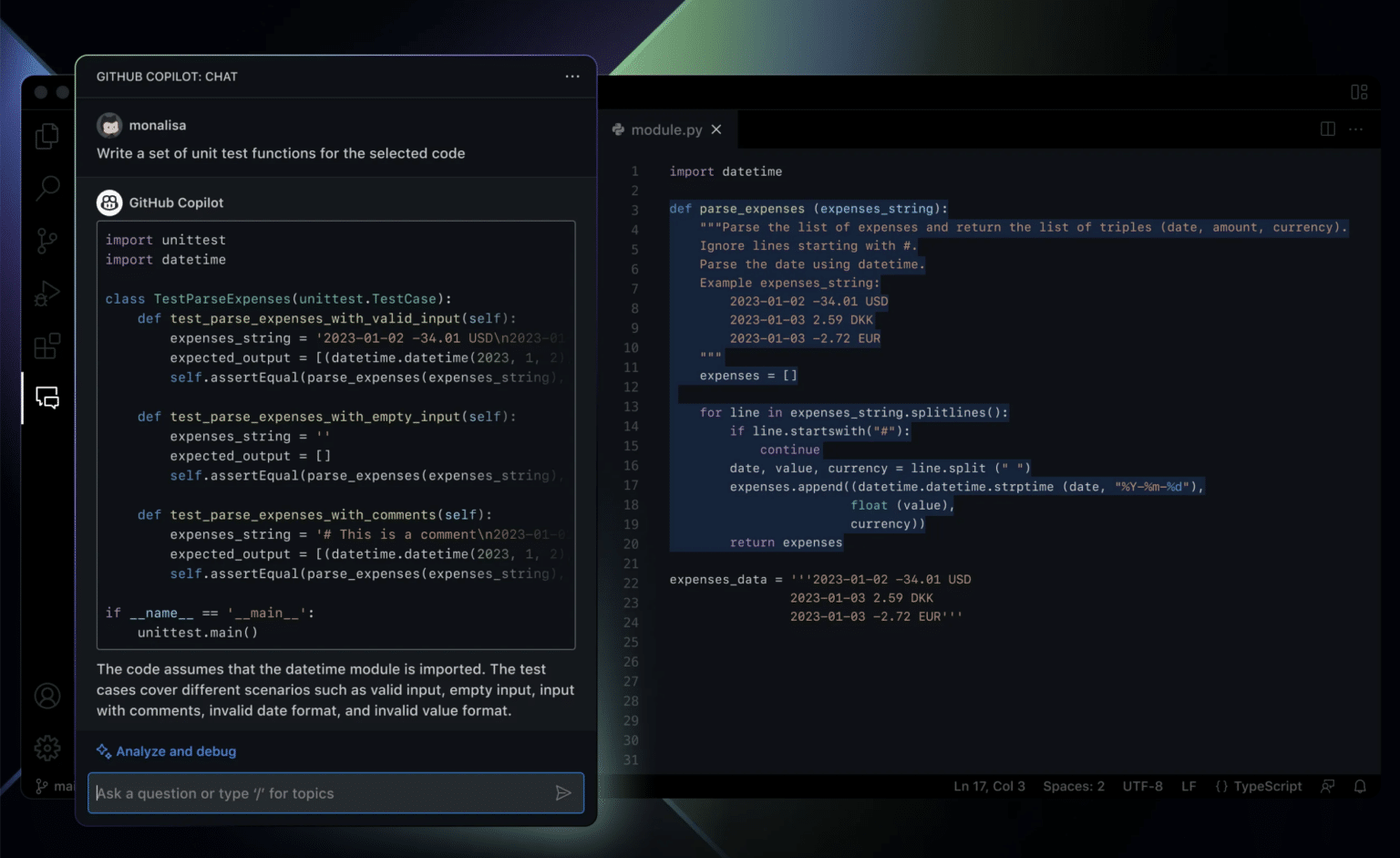1400x858 pixels.
Task: Open the Run and Debug view
Action: (46, 293)
